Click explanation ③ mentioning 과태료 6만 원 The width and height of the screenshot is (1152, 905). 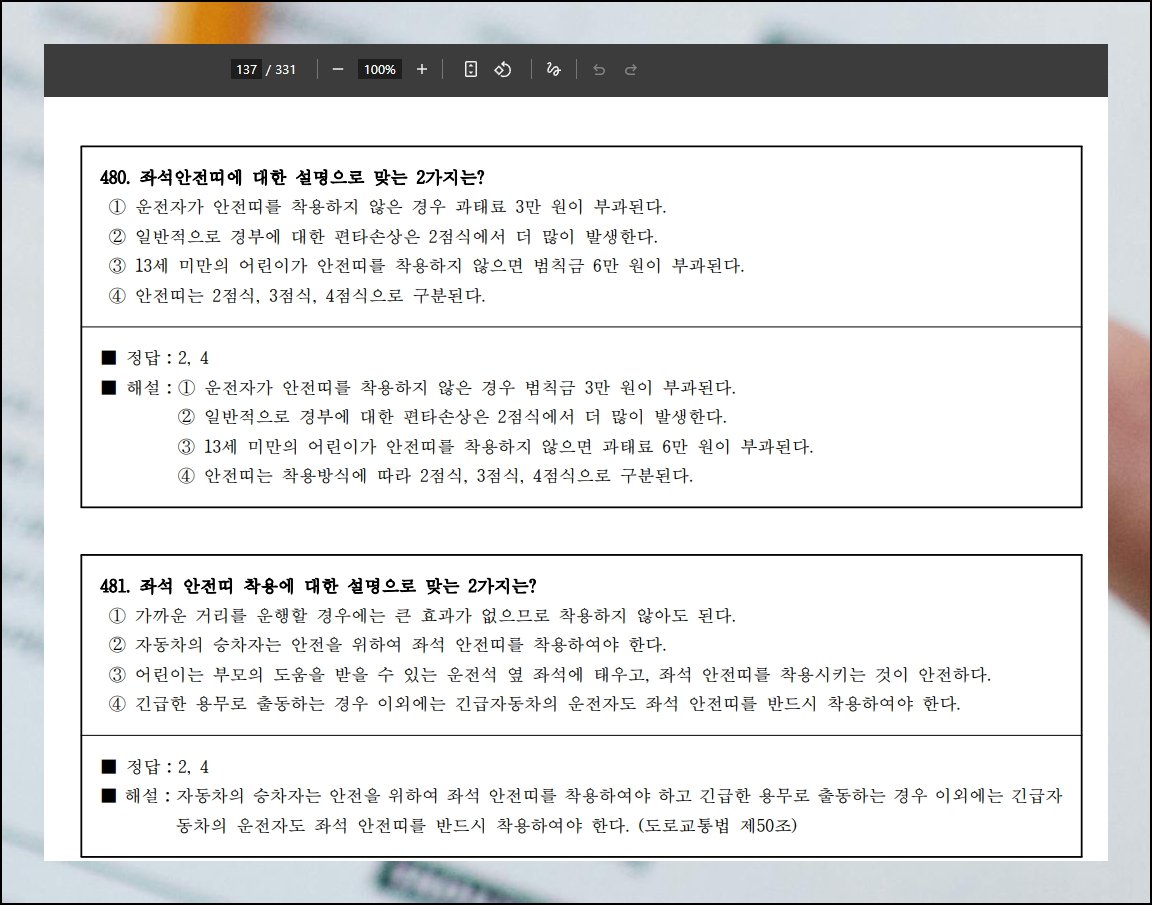(495, 446)
